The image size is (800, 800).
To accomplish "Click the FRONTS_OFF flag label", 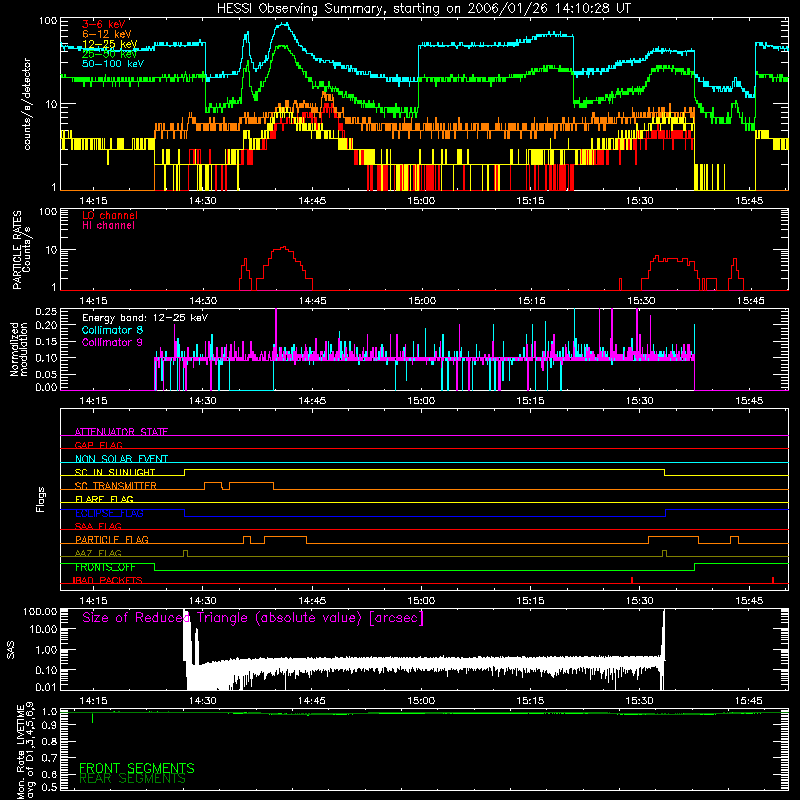I will [105, 567].
